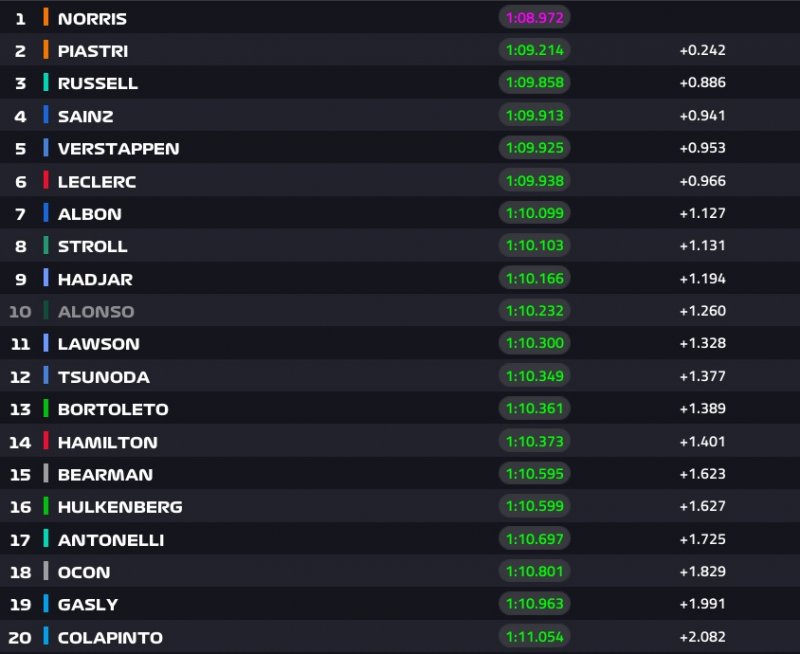The height and width of the screenshot is (654, 800).
Task: Click Gasly's gap value +1.991
Action: [x=702, y=604]
